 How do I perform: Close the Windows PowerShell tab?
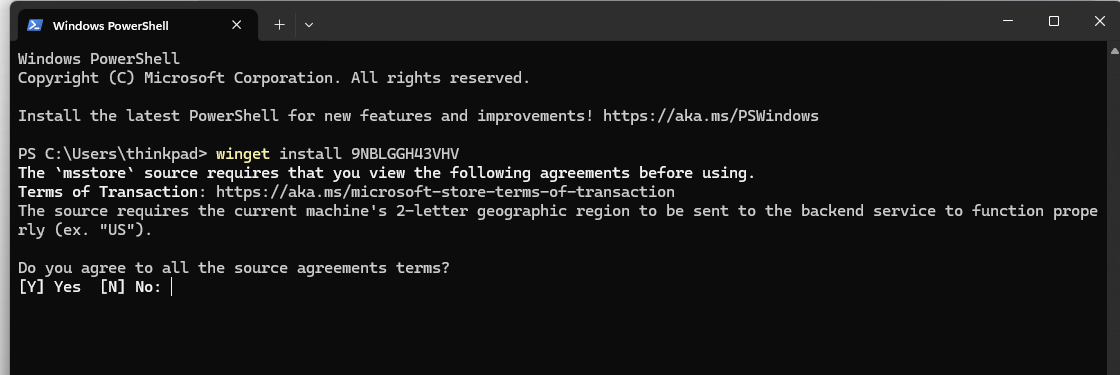[x=236, y=25]
